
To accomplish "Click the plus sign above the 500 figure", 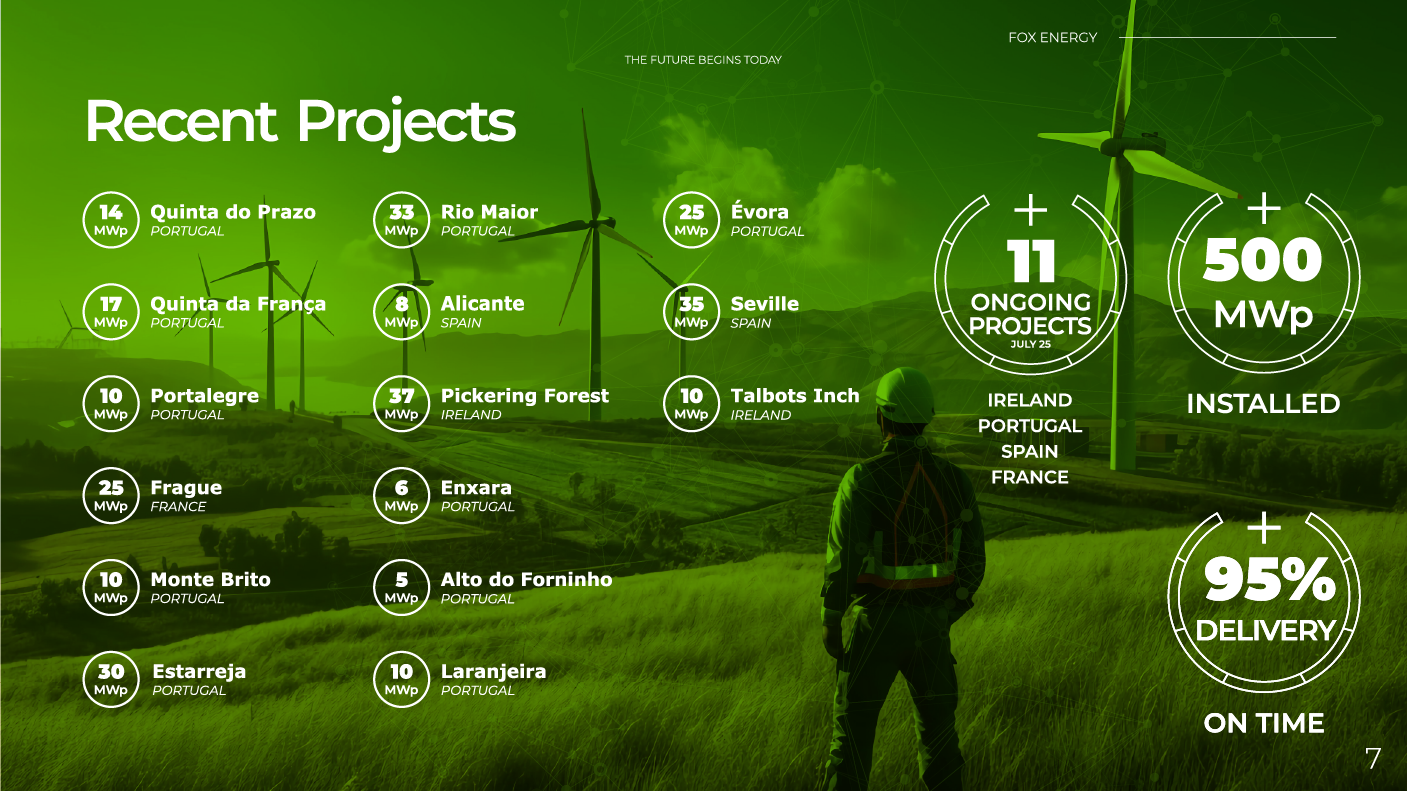I will pyautogui.click(x=1264, y=209).
